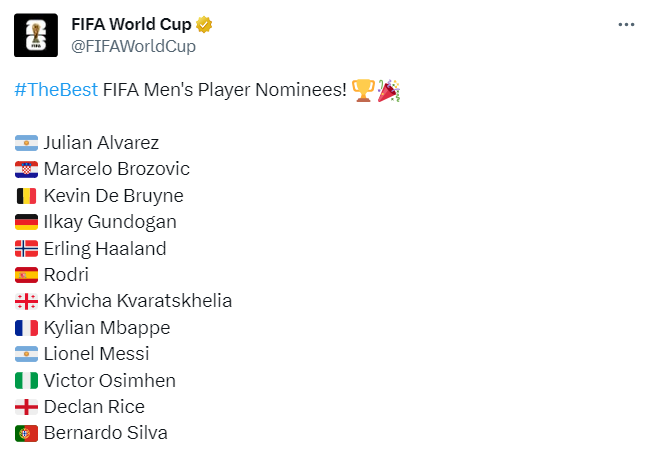Click the Belgium flag beside Kevin De Bruyne
Viewport: 651px width, 463px height.
27,196
